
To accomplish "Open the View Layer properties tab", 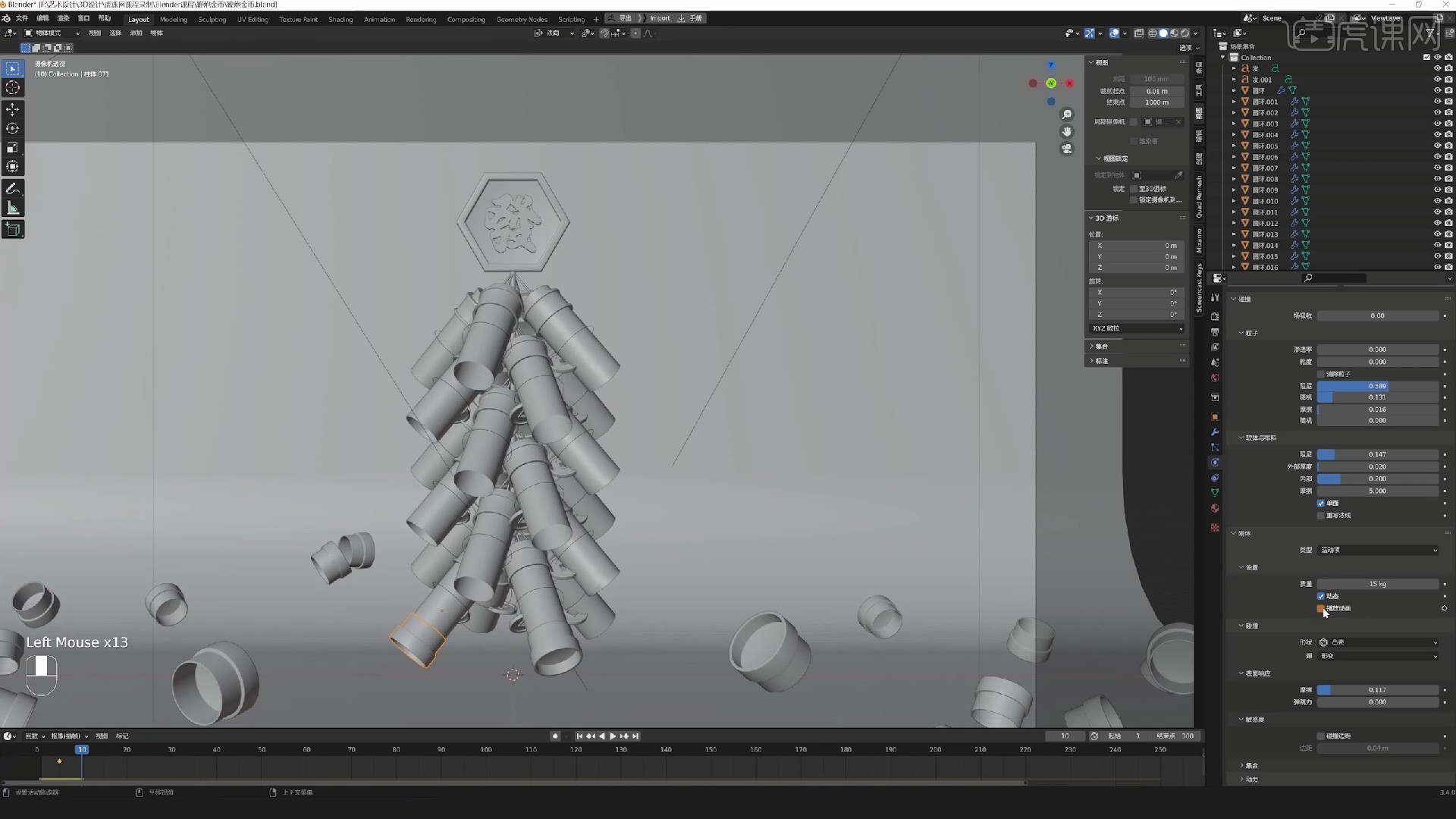I will (x=1215, y=347).
